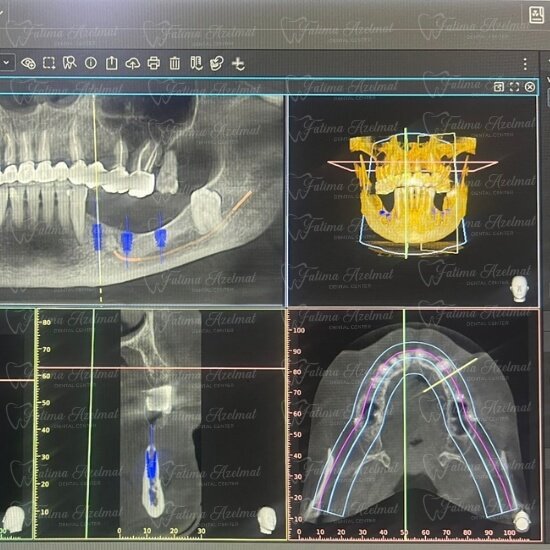
Task: Click the orientation head in the cross-section view
Action: [x=266, y=520]
